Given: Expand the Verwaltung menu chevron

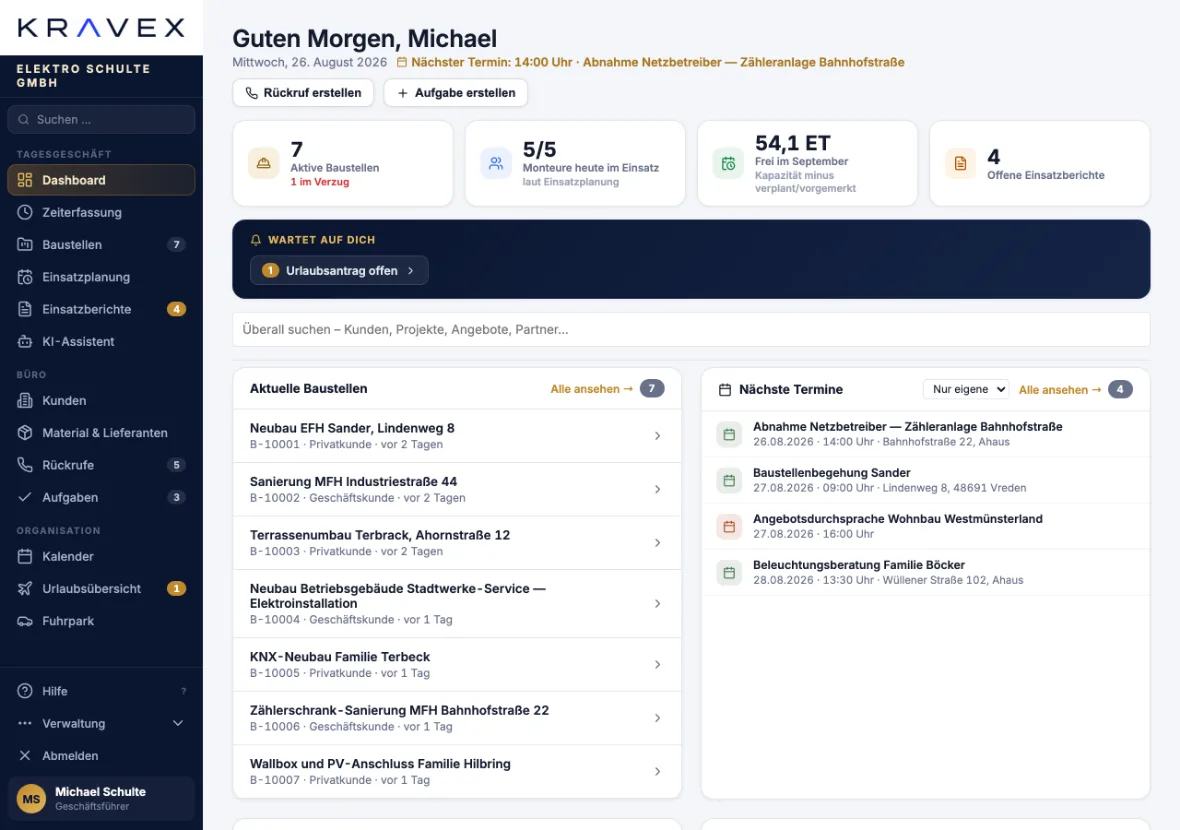Looking at the screenshot, I should point(178,723).
